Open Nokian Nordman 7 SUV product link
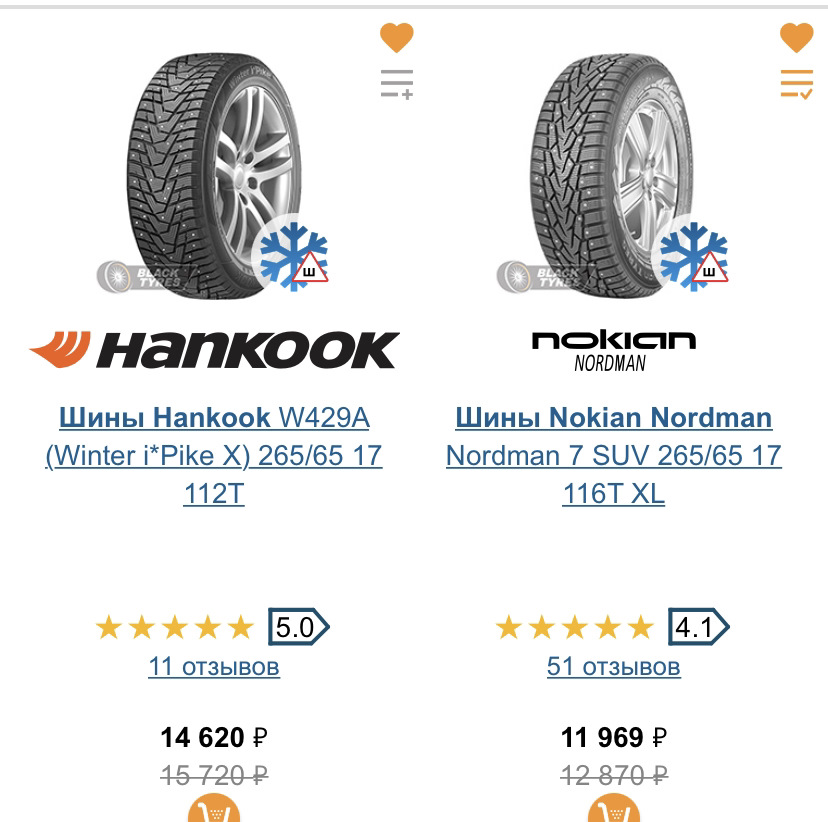This screenshot has width=828, height=822. coord(613,455)
